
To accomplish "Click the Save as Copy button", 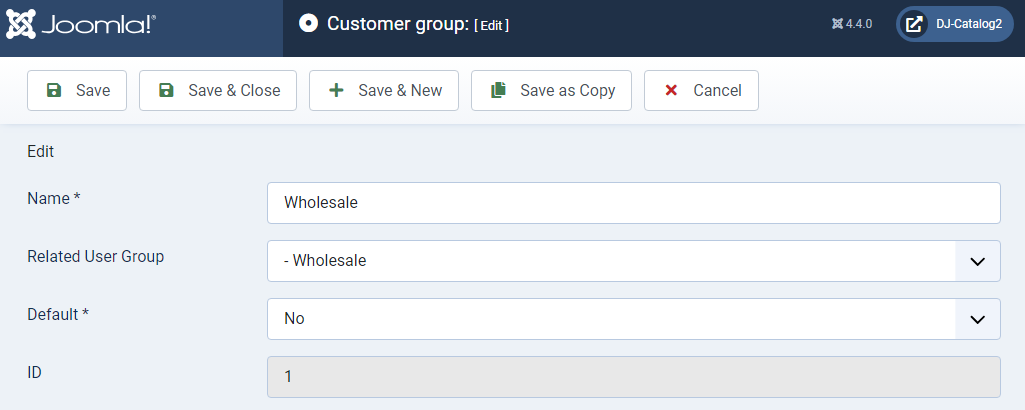I will [x=552, y=90].
